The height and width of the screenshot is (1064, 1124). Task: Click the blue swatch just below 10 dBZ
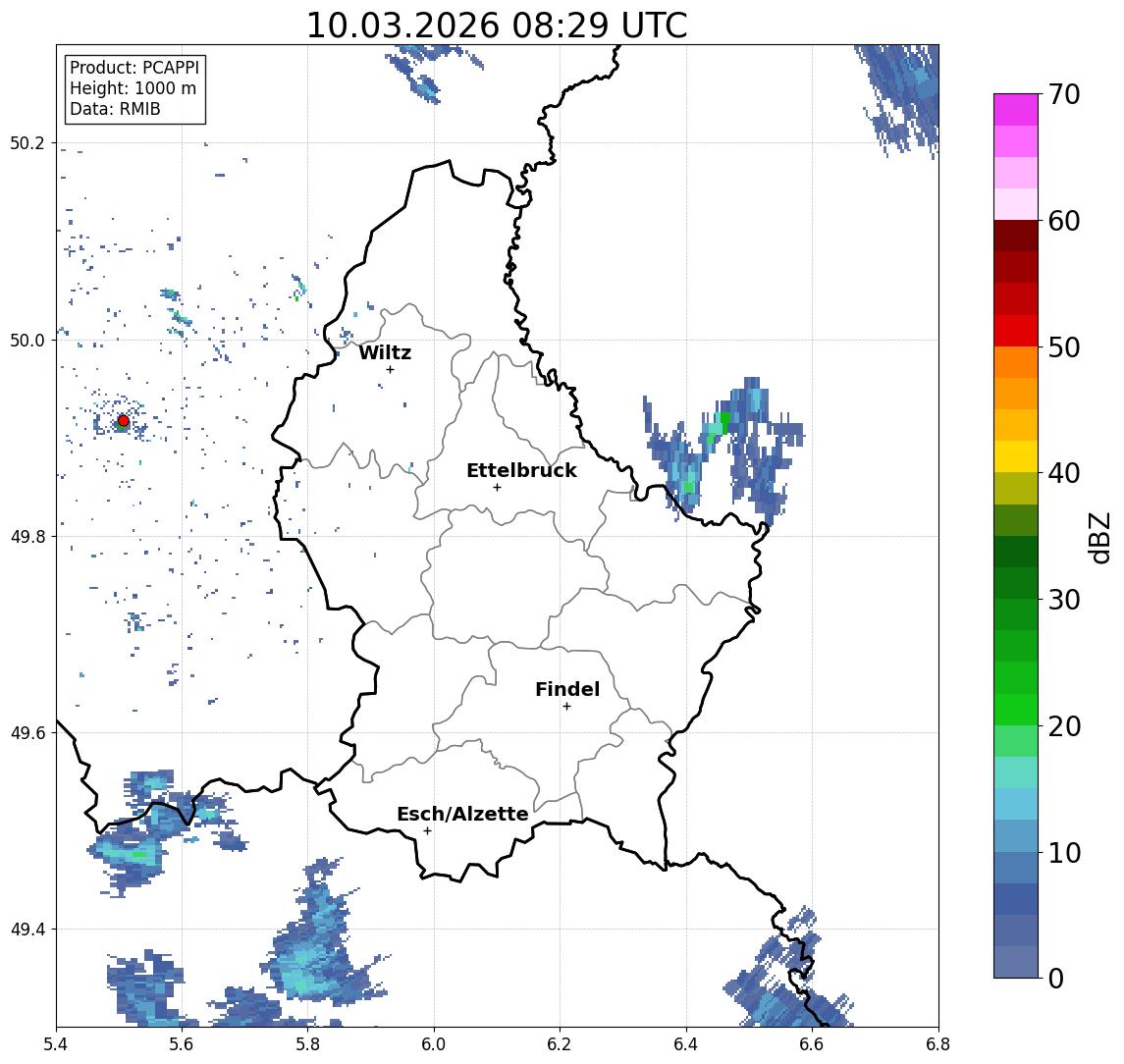[x=1016, y=867]
